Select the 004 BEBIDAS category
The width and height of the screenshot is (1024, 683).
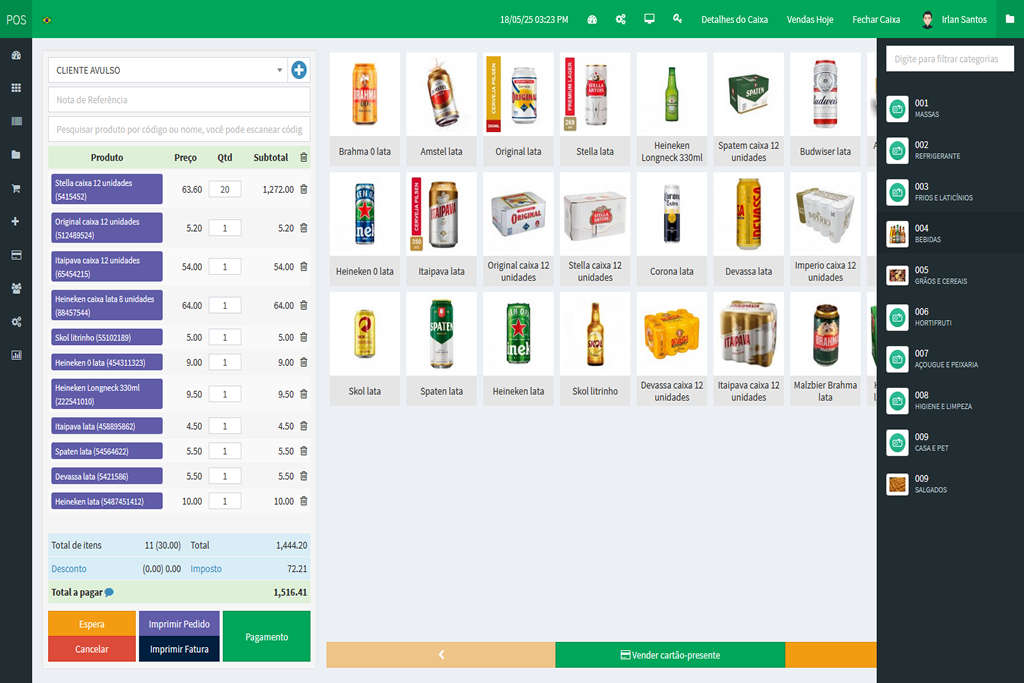pyautogui.click(x=950, y=234)
